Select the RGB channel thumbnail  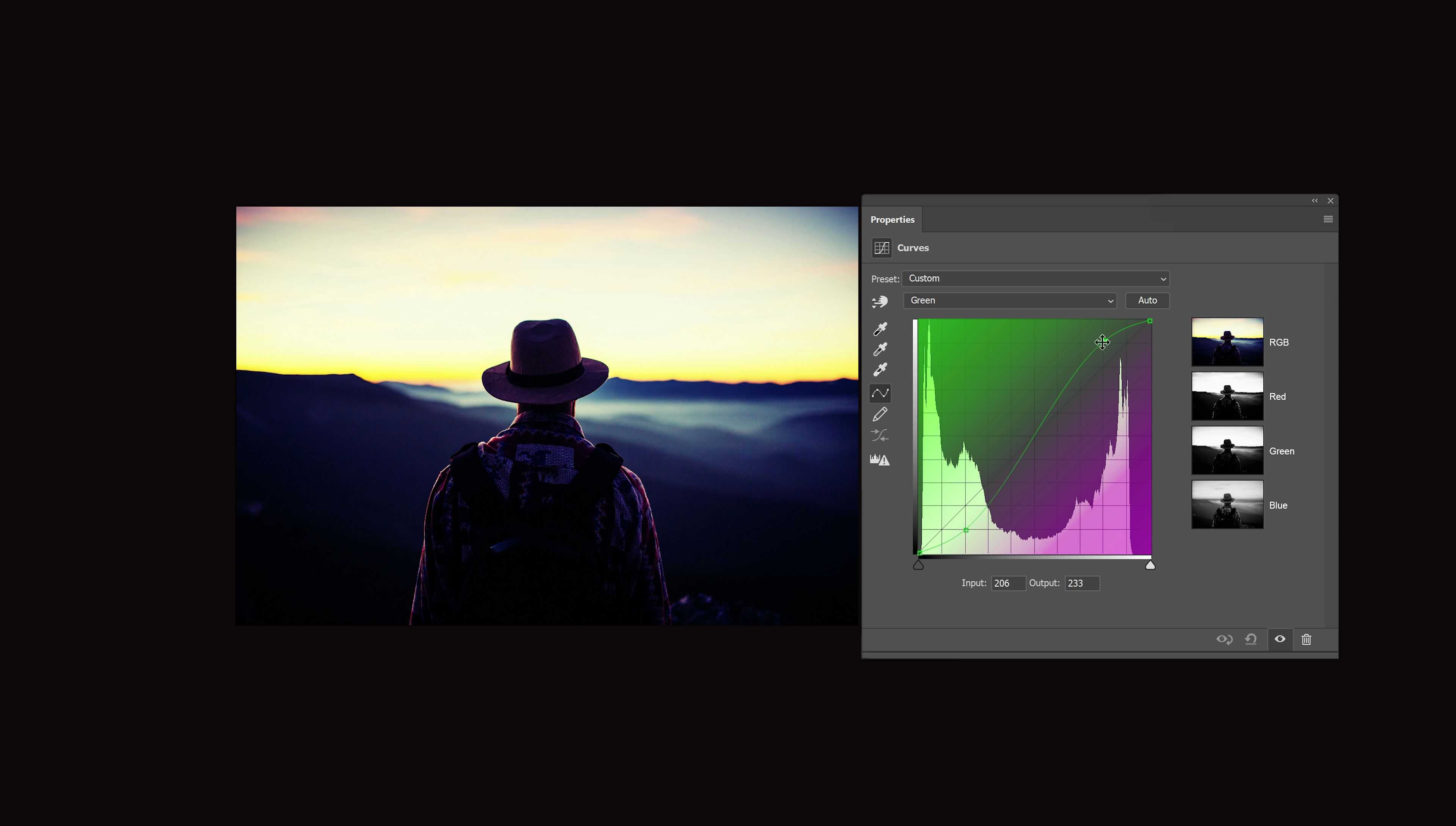pyautogui.click(x=1227, y=342)
